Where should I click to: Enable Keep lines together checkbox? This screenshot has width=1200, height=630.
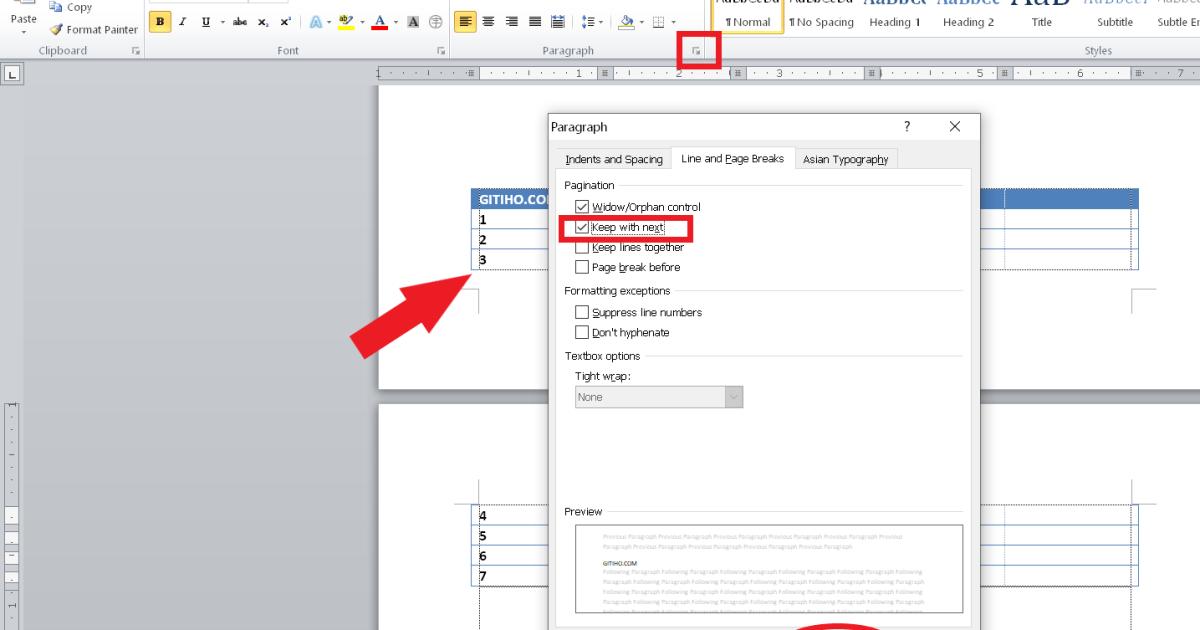pyautogui.click(x=582, y=247)
